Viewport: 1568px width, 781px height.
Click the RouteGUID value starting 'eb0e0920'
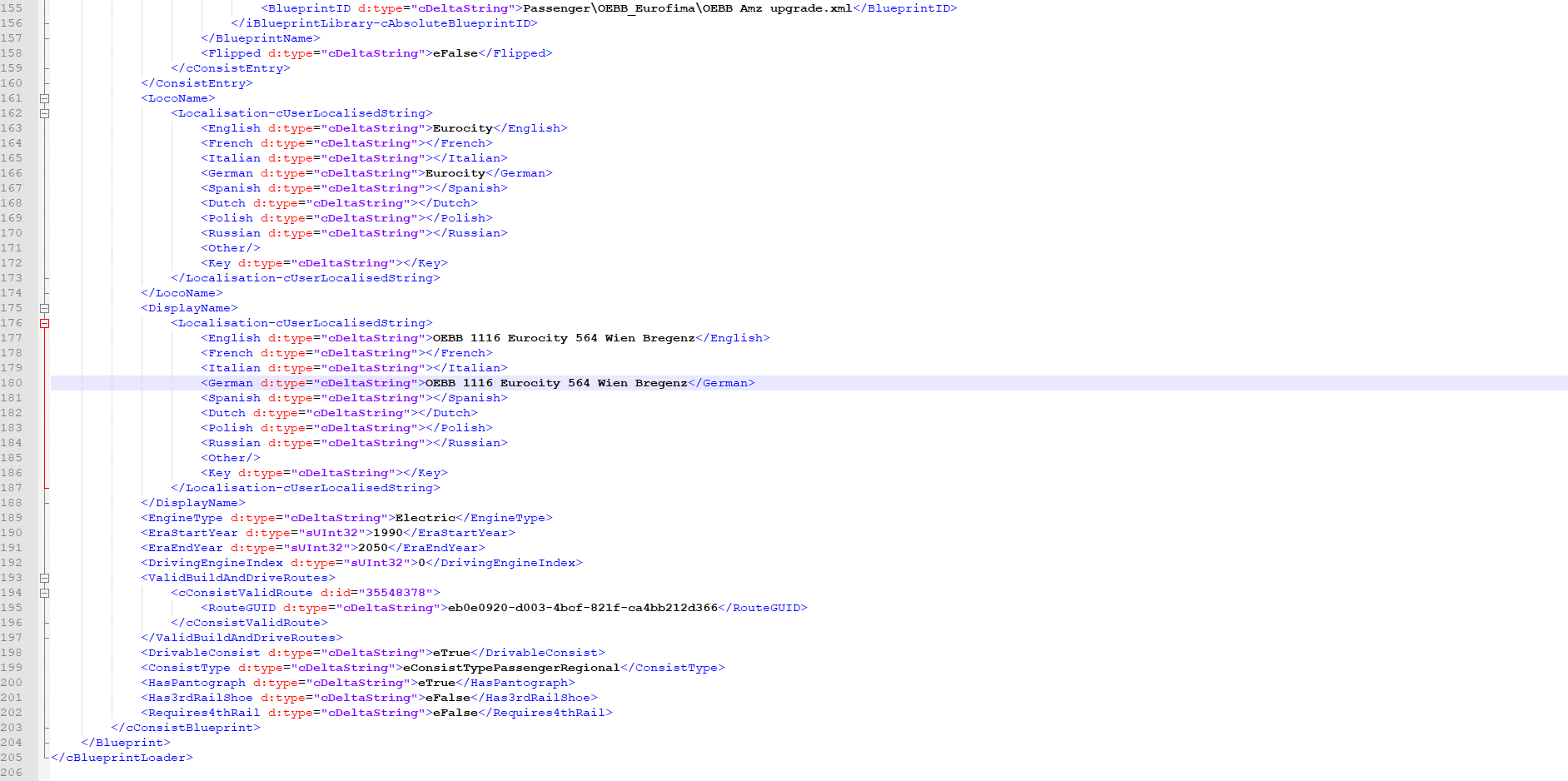[x=583, y=608]
